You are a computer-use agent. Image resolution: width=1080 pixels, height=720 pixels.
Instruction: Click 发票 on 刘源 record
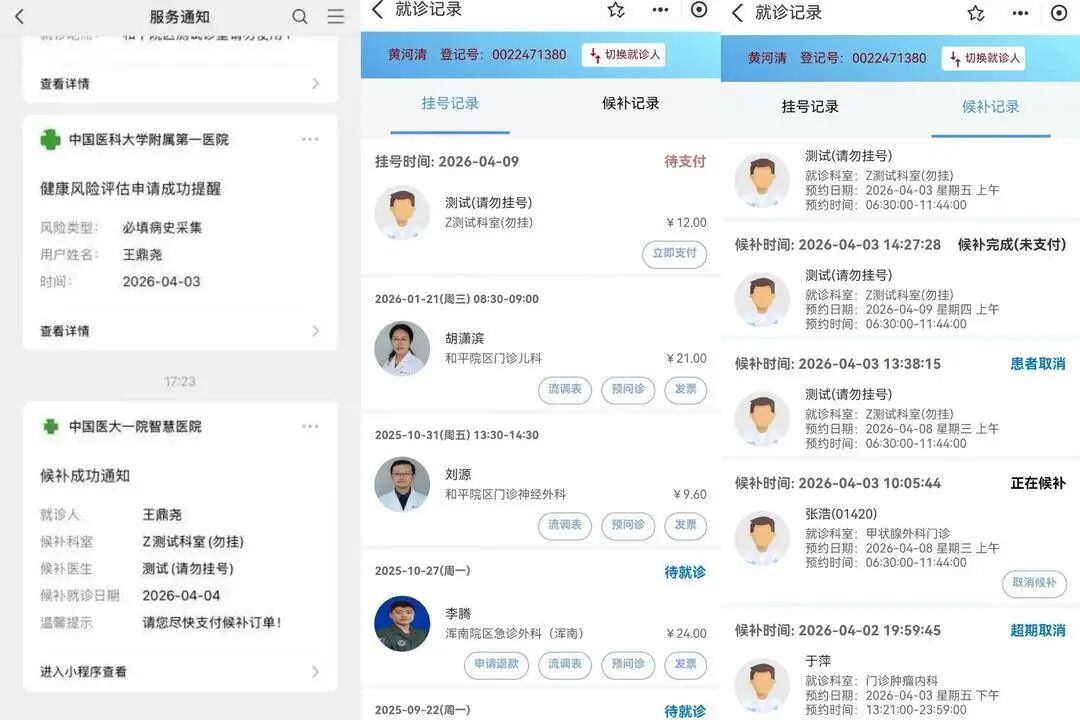coord(685,526)
